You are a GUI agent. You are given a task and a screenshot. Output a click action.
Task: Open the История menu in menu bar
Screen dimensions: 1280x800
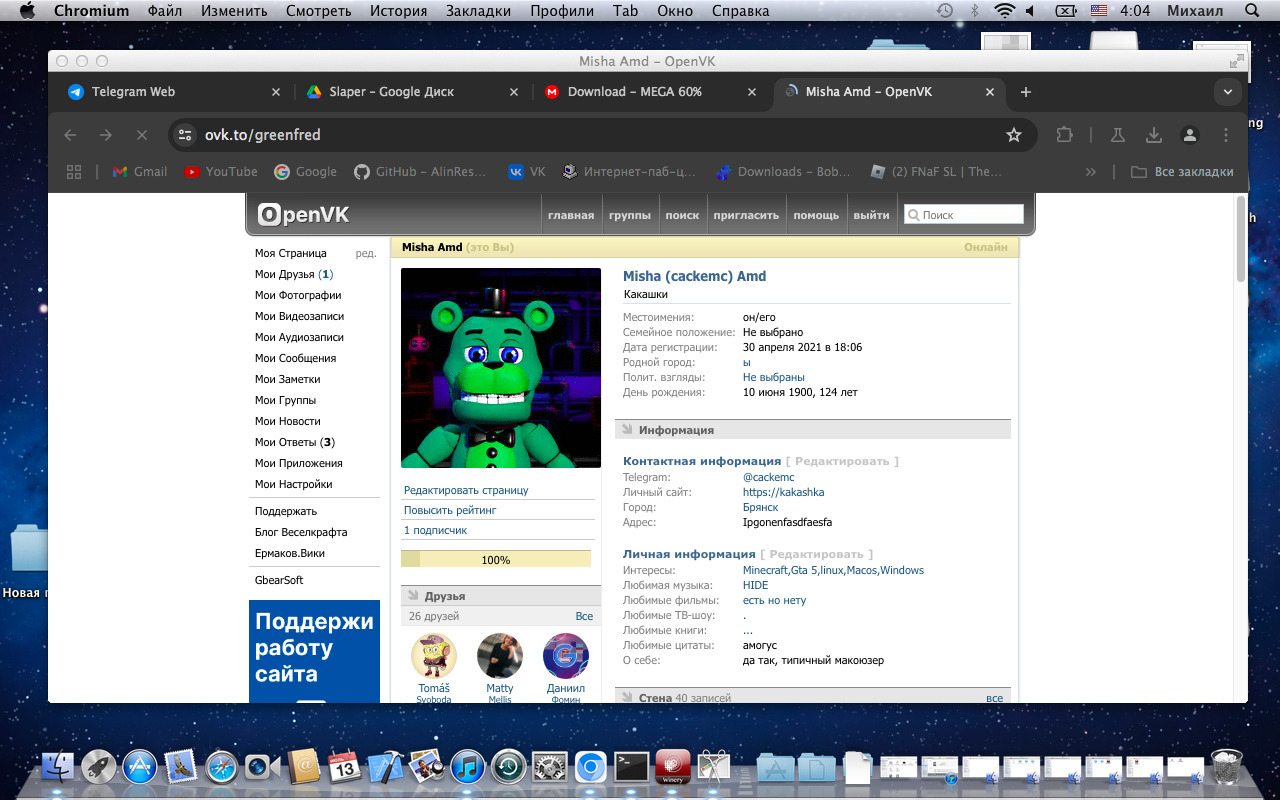398,11
